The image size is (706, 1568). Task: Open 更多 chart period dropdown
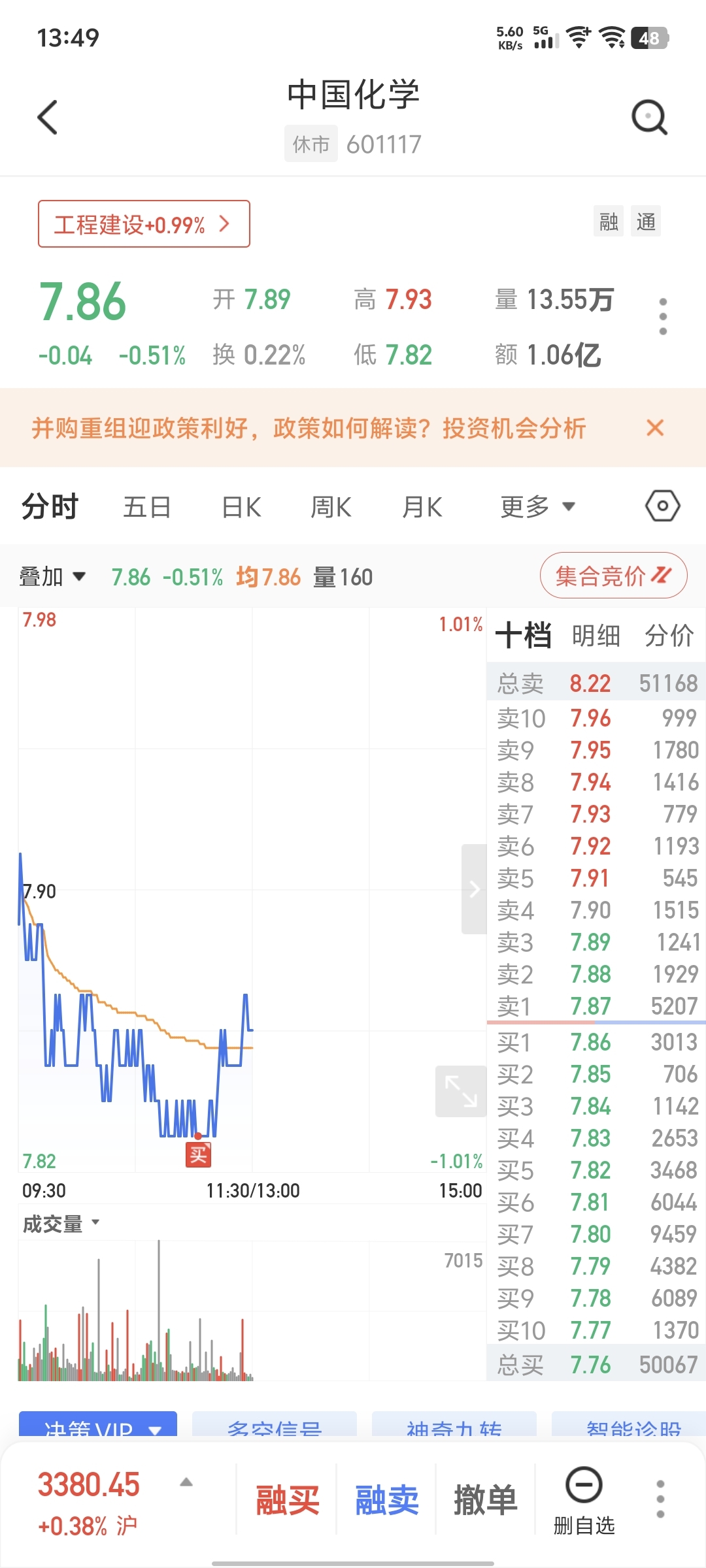coord(537,506)
